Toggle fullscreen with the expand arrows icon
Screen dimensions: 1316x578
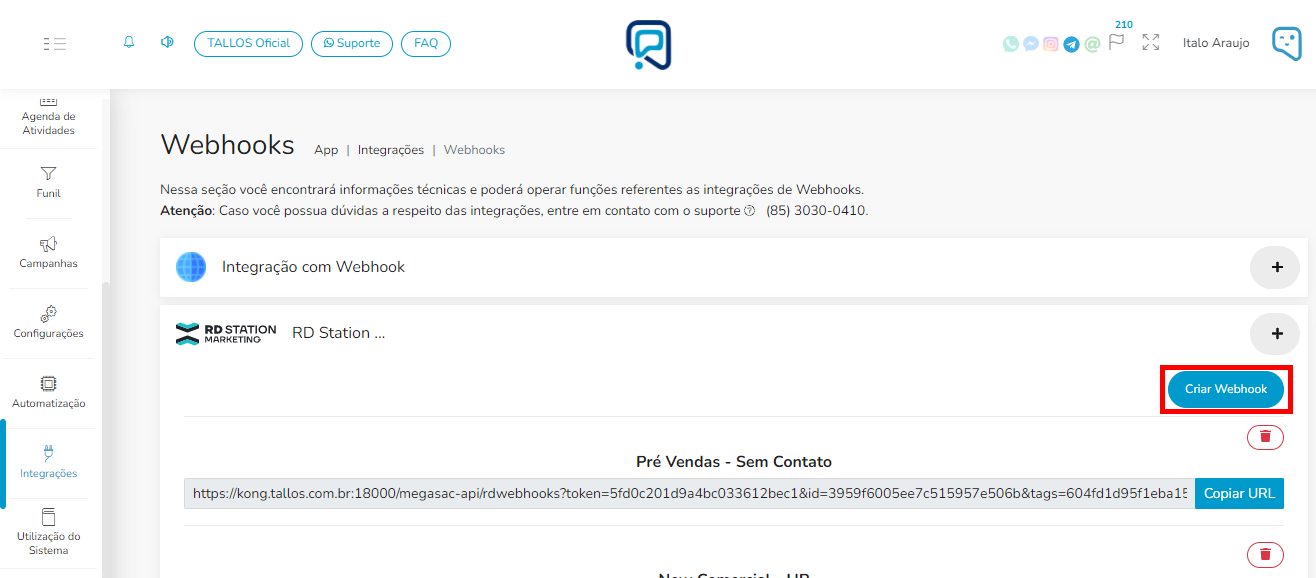click(1150, 43)
